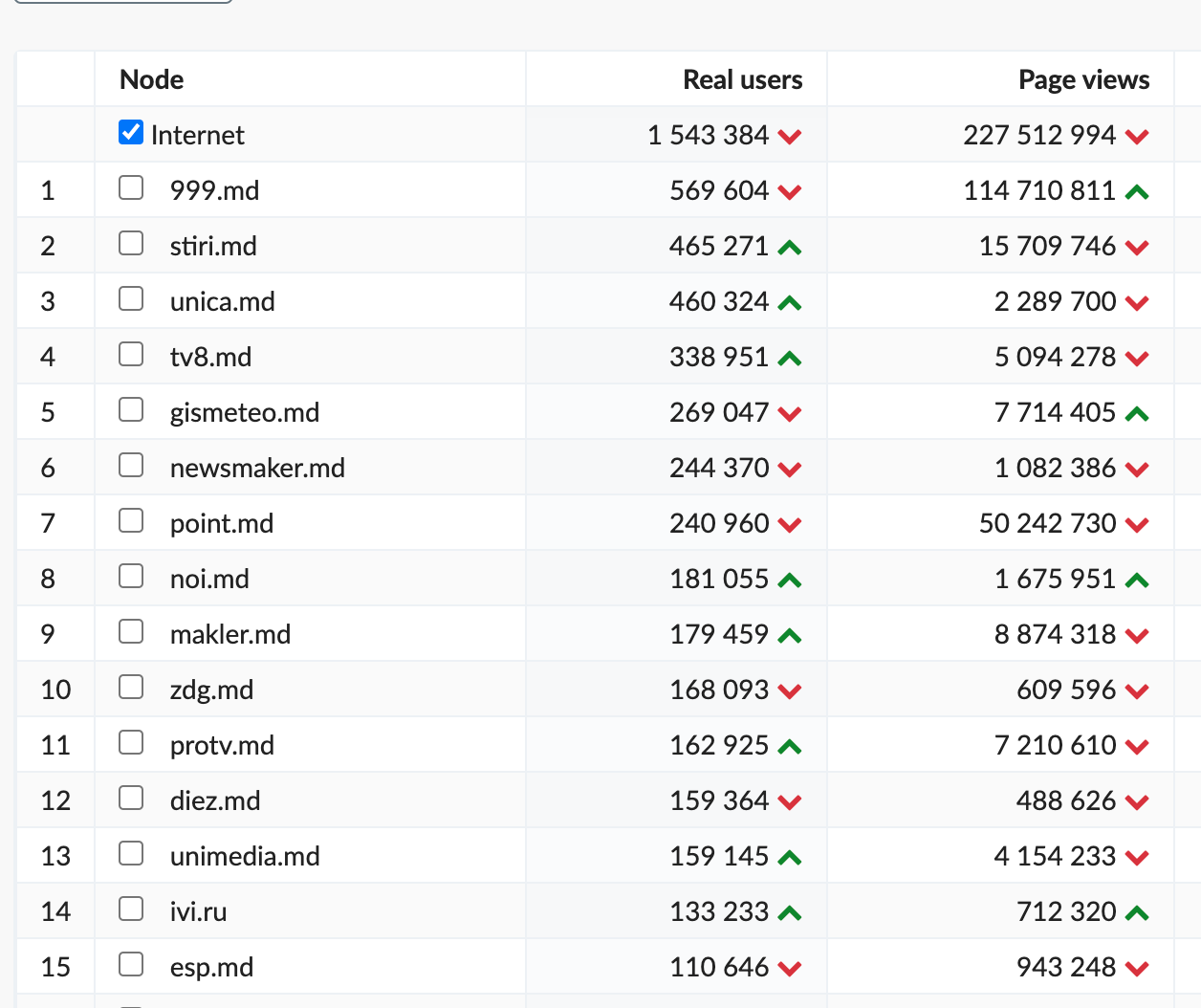Check the point.md checkbox
Viewport: 1201px width, 1008px height.
(x=131, y=520)
